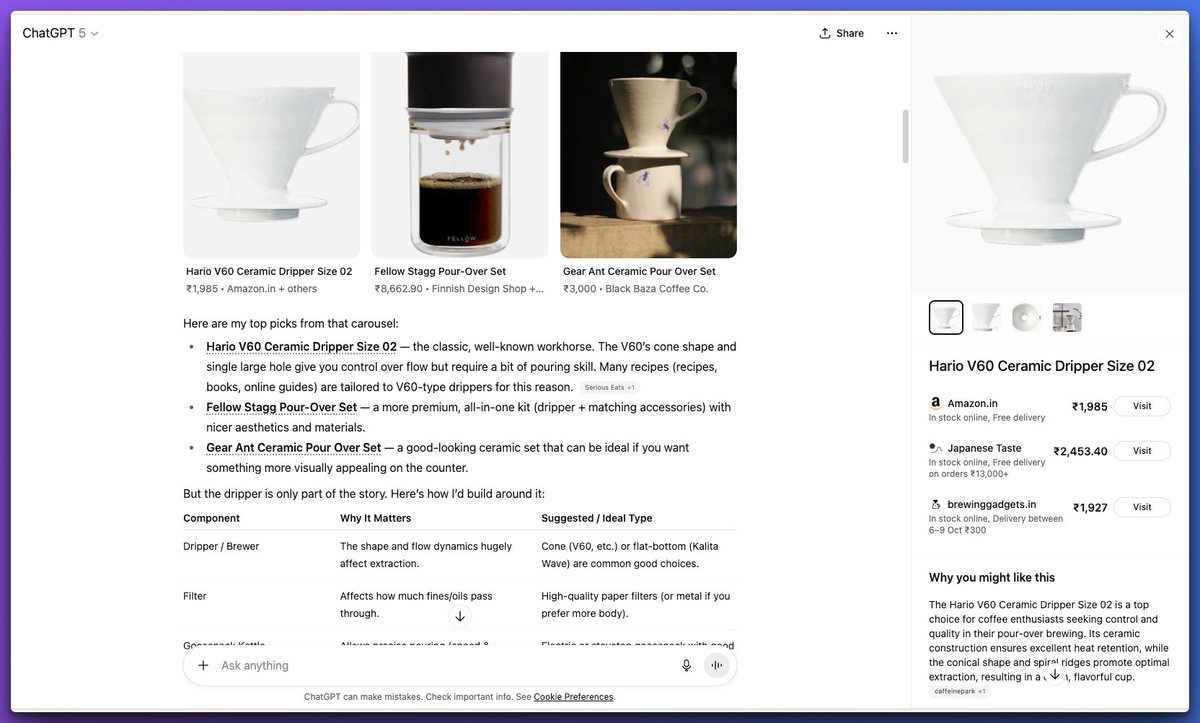Click the '₹1,985 • Amazon.in + others' price text

[251, 289]
